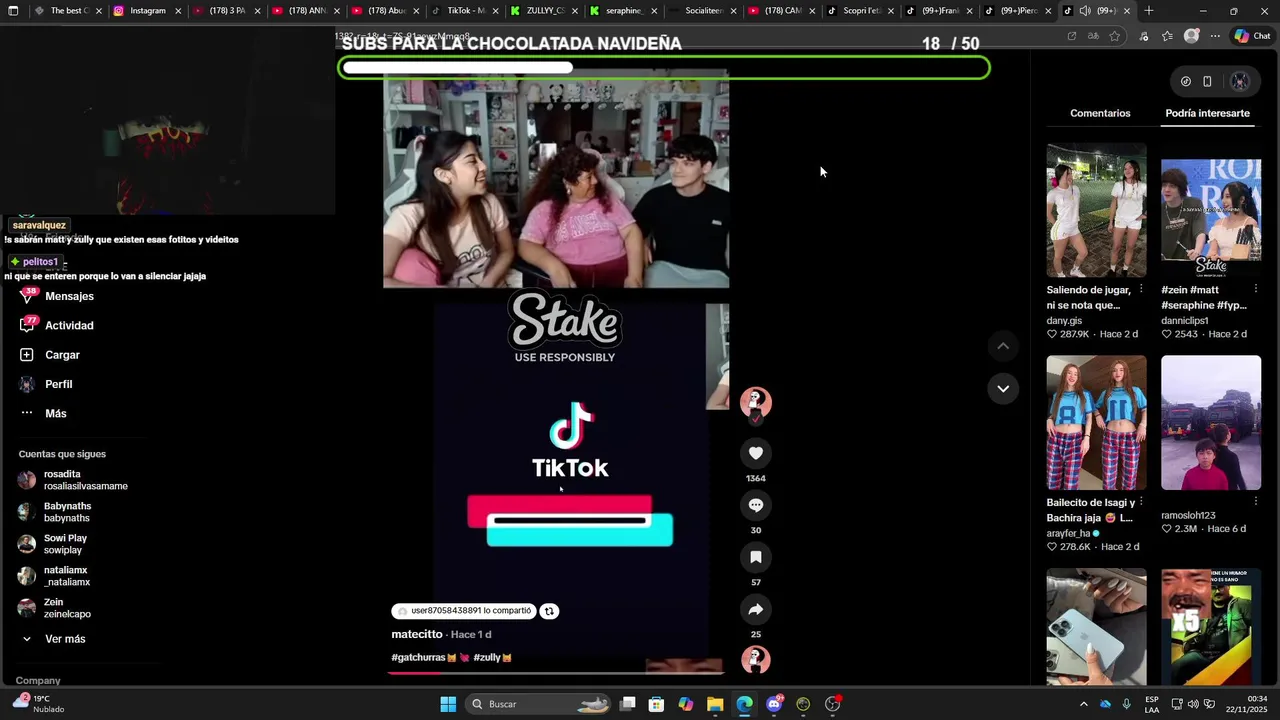
Task: Switch to The best browser tab
Action: pyautogui.click(x=68, y=11)
